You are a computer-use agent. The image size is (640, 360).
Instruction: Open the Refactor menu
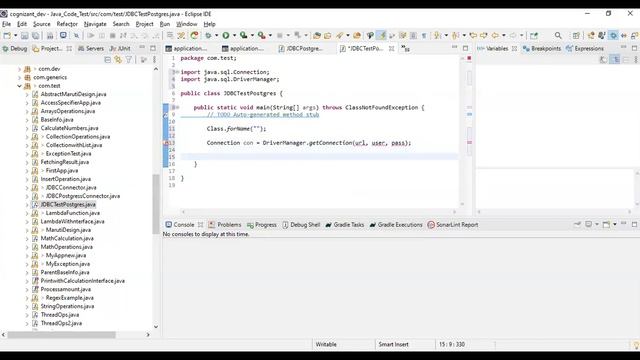click(67, 24)
